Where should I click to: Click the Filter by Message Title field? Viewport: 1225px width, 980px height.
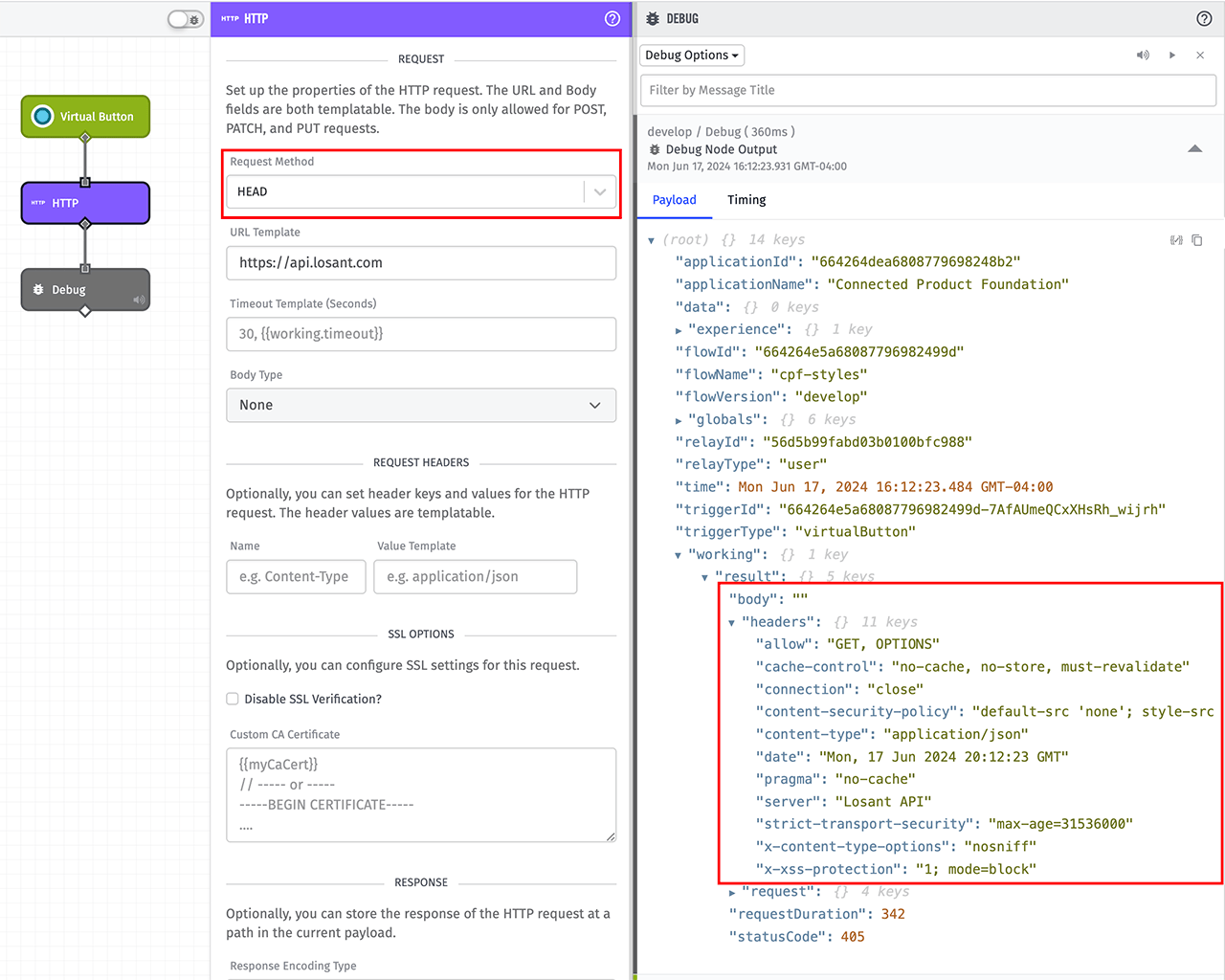click(x=928, y=90)
